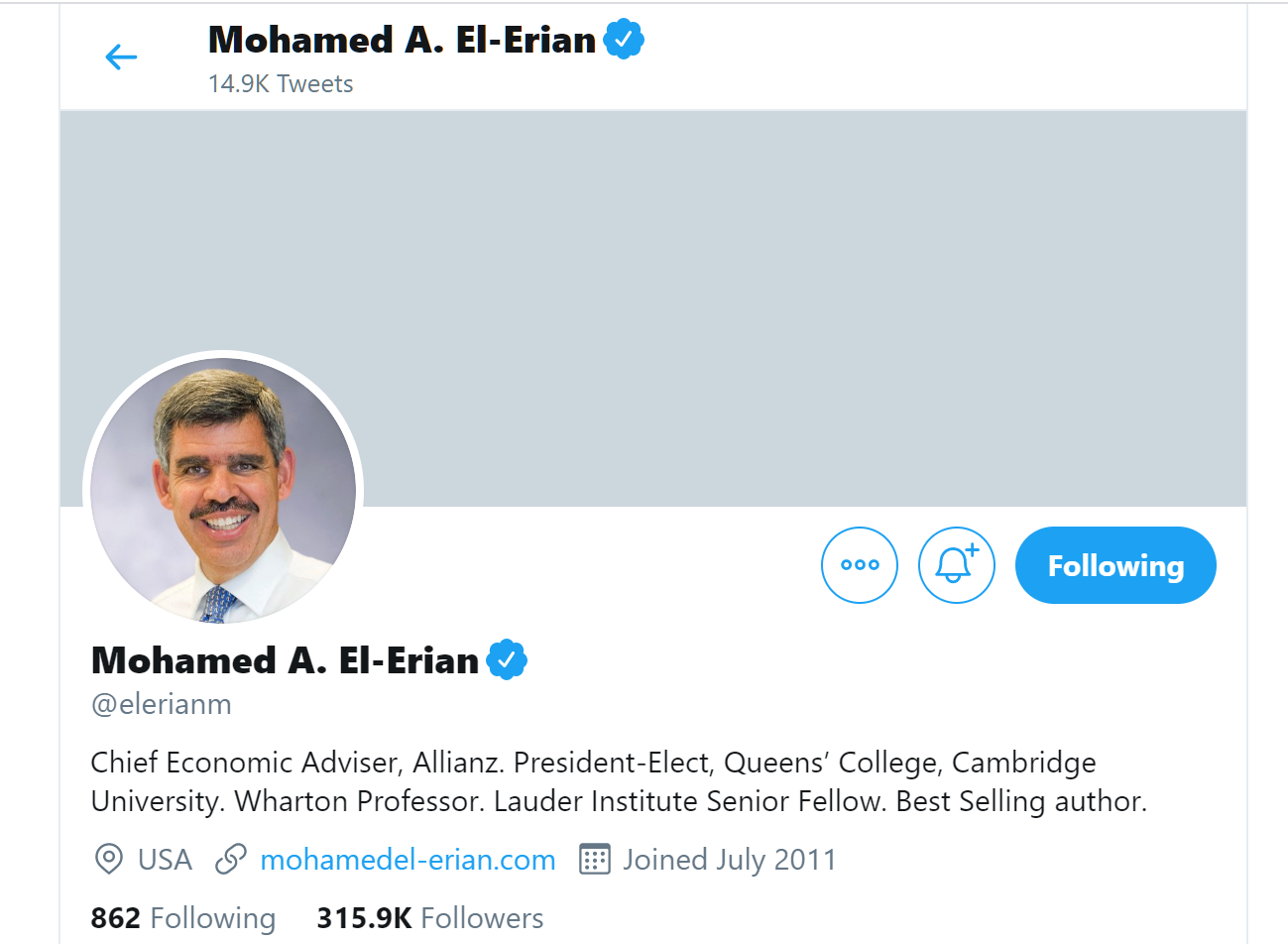Click the back arrow to return

coord(121,57)
